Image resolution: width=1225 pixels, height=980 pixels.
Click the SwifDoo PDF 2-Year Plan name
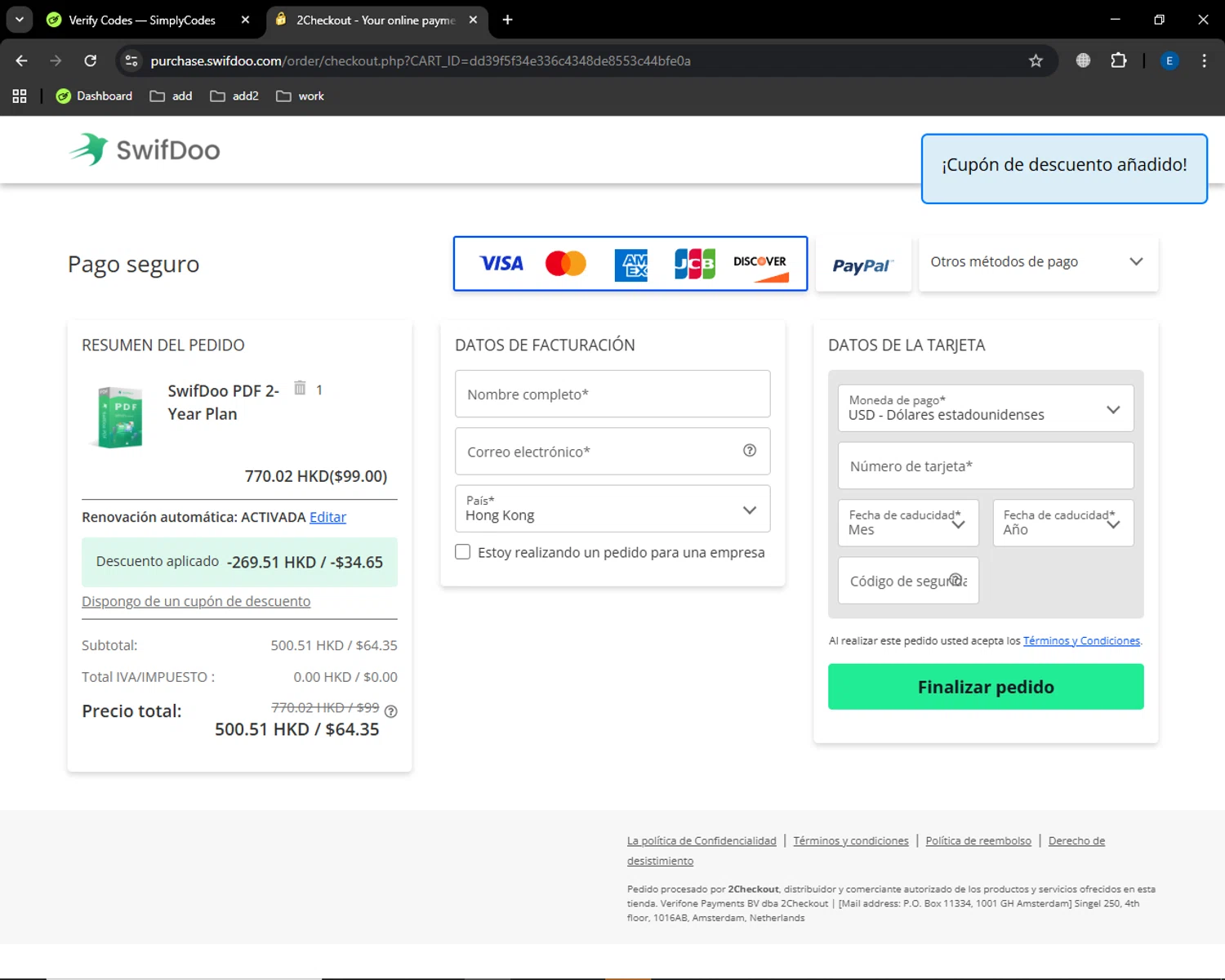[224, 403]
